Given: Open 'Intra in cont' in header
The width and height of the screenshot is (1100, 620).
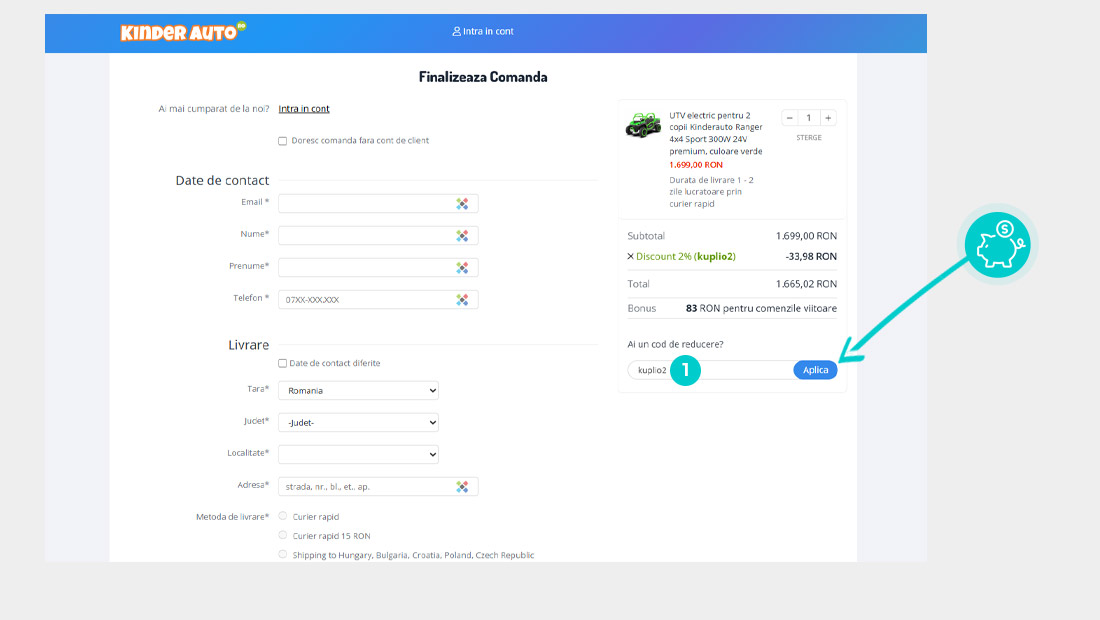Looking at the screenshot, I should 483,32.
